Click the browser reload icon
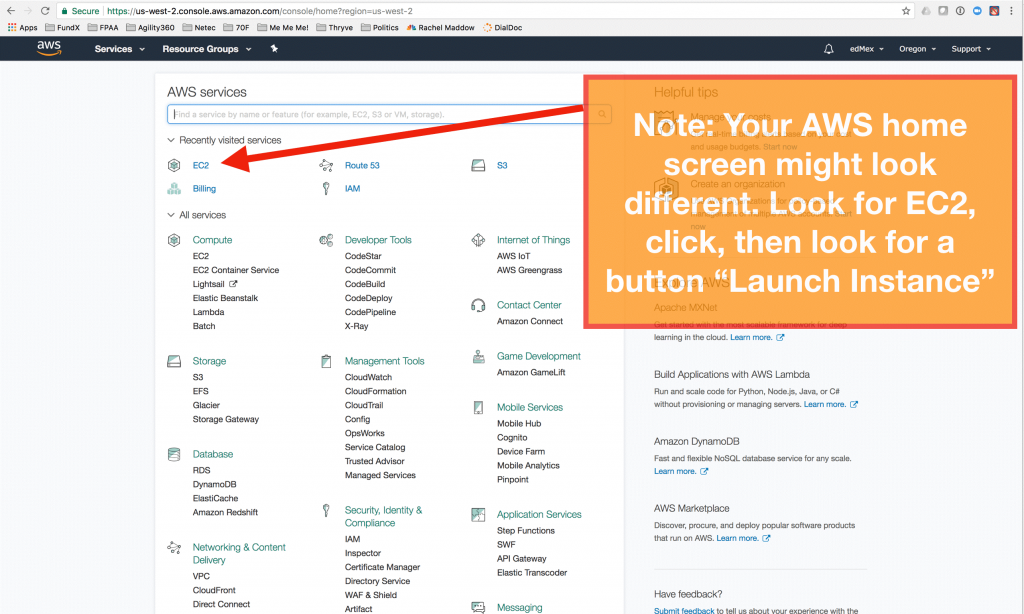The height and width of the screenshot is (614, 1024). pos(45,11)
